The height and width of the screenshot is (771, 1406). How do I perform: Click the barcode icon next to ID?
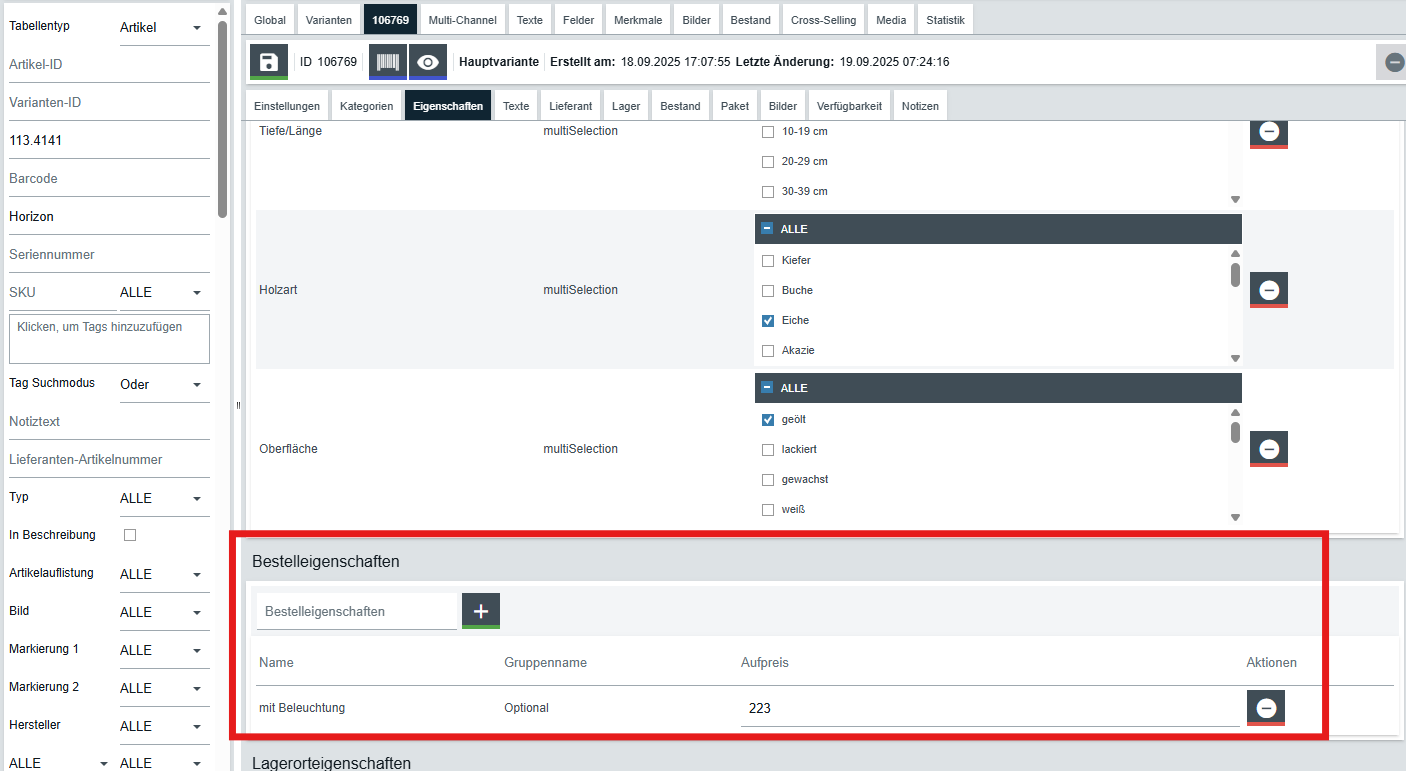tap(387, 62)
